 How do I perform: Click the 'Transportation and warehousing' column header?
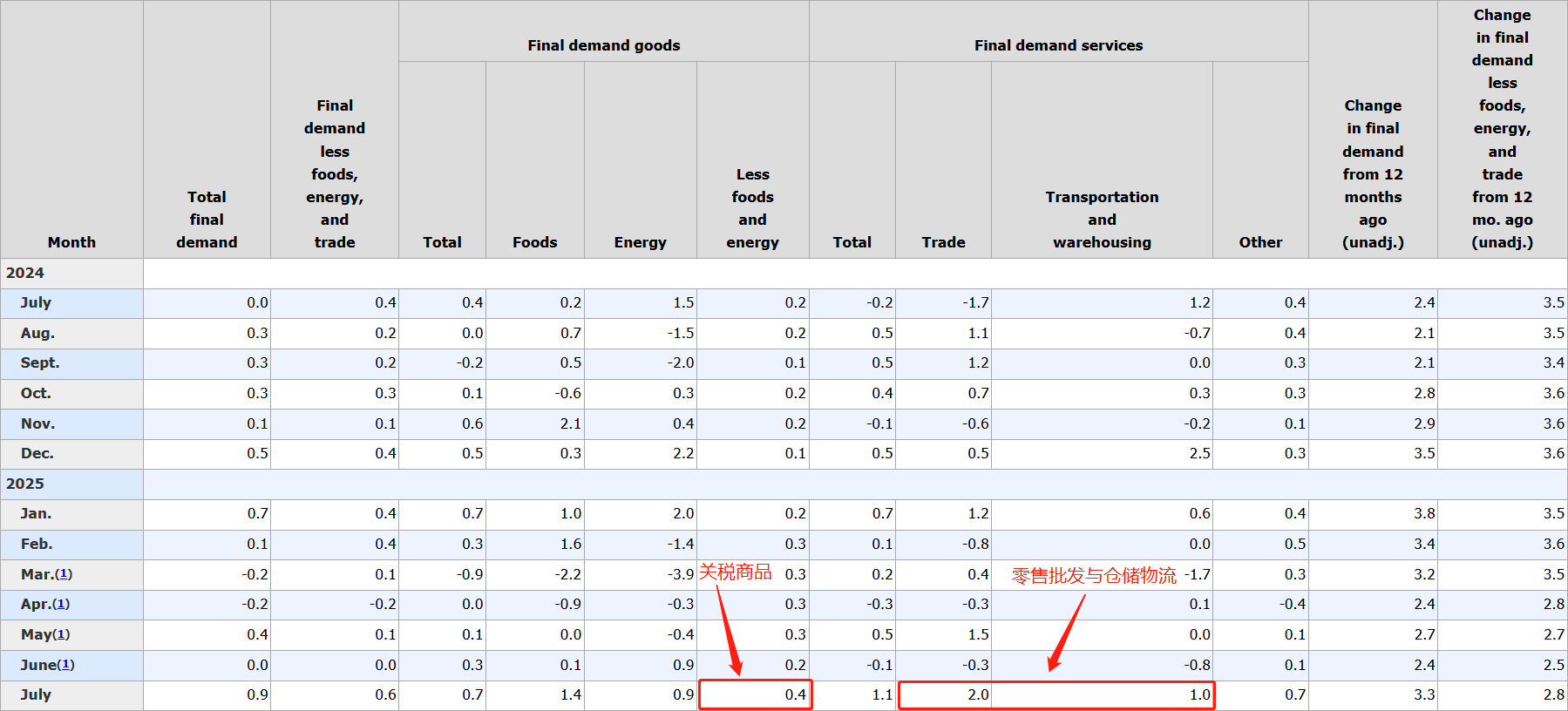(x=1102, y=220)
